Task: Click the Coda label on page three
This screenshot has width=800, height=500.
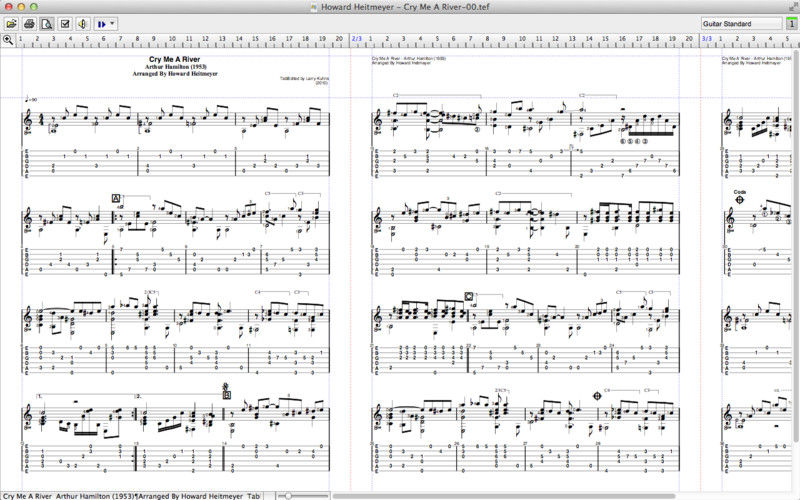Action: coord(740,192)
